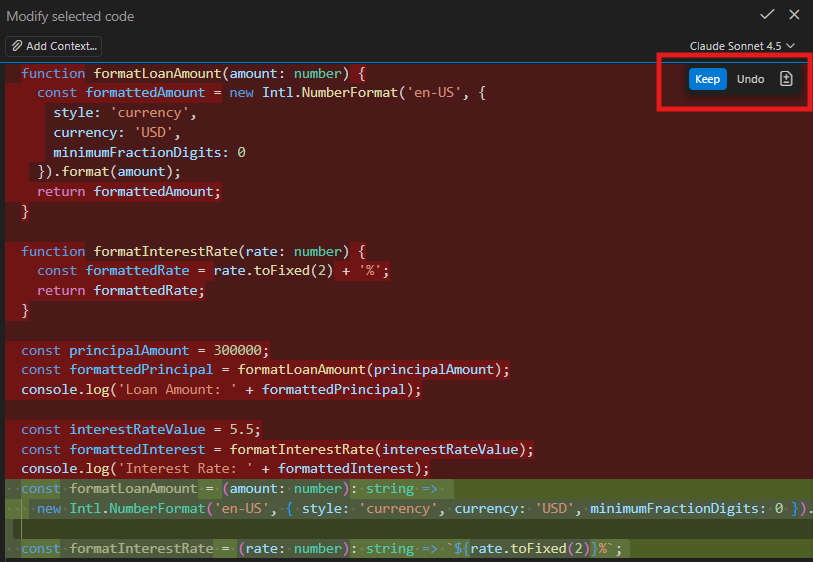Click the 'minimumFractionDigits: 0' line

(x=149, y=152)
